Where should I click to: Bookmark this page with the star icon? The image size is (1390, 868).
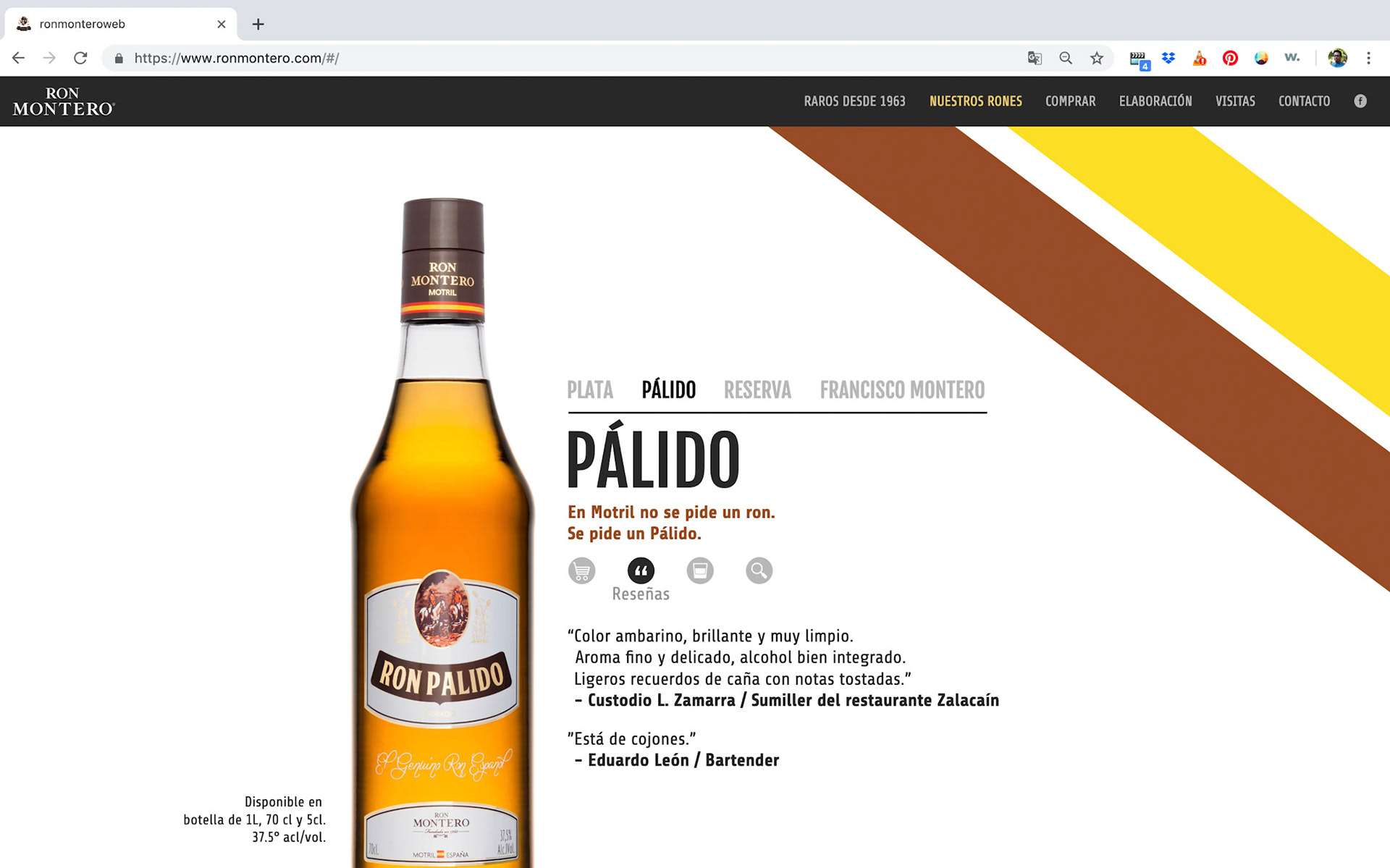coord(1097,58)
